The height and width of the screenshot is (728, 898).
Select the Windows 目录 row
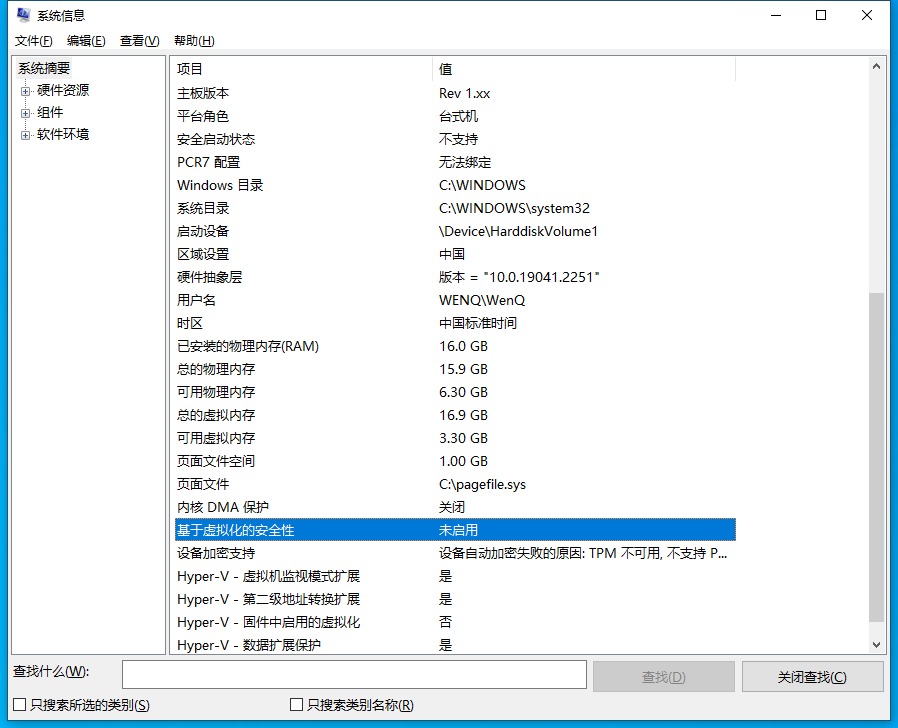click(455, 185)
